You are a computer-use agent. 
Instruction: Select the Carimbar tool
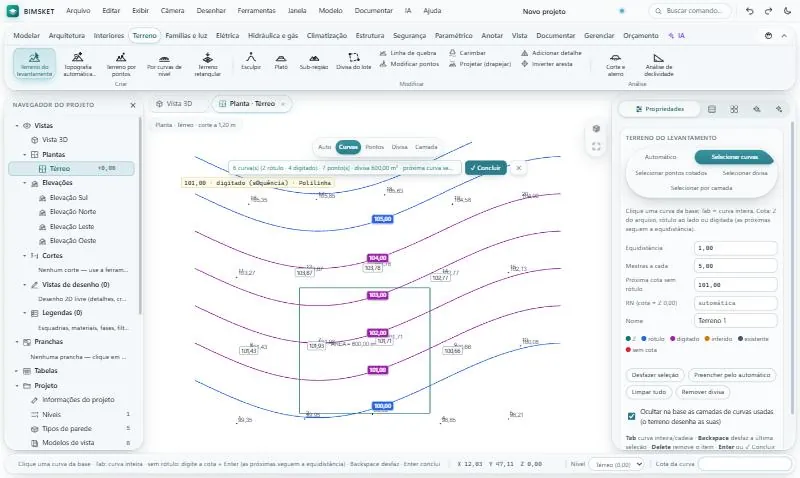[467, 53]
